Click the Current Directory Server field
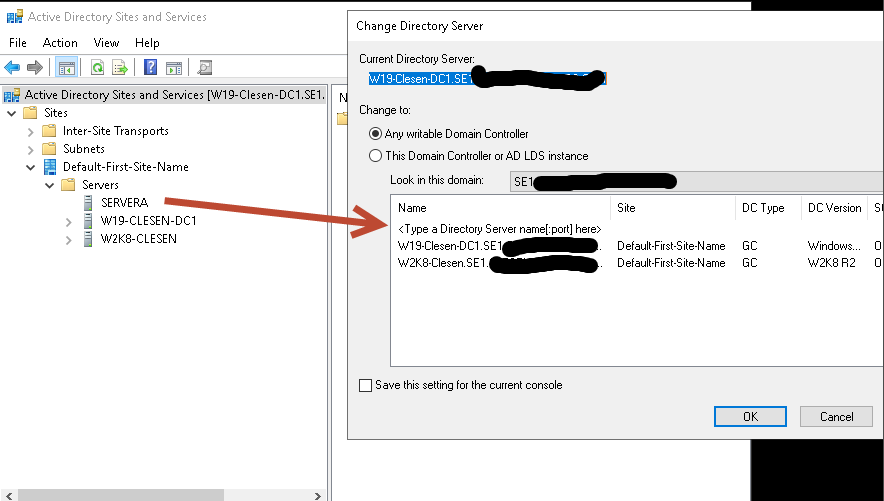884x501 pixels. click(487, 79)
